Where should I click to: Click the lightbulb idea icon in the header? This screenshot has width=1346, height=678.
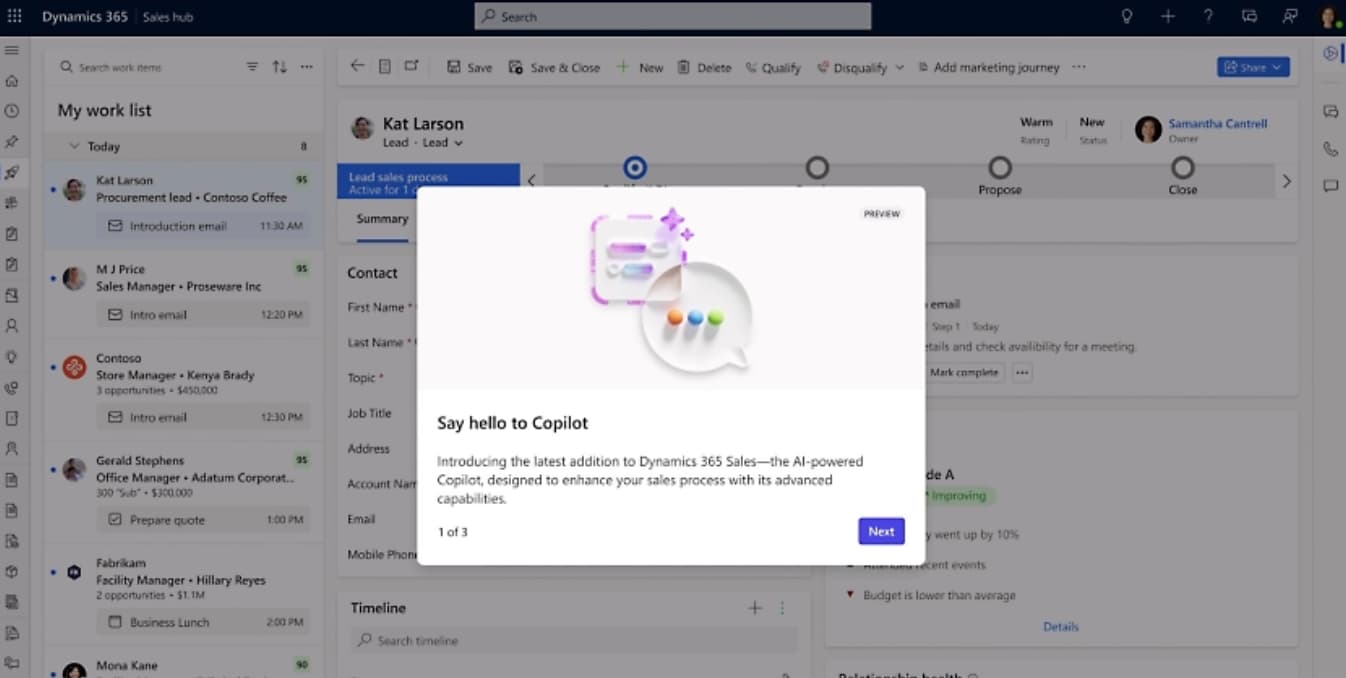(1126, 16)
